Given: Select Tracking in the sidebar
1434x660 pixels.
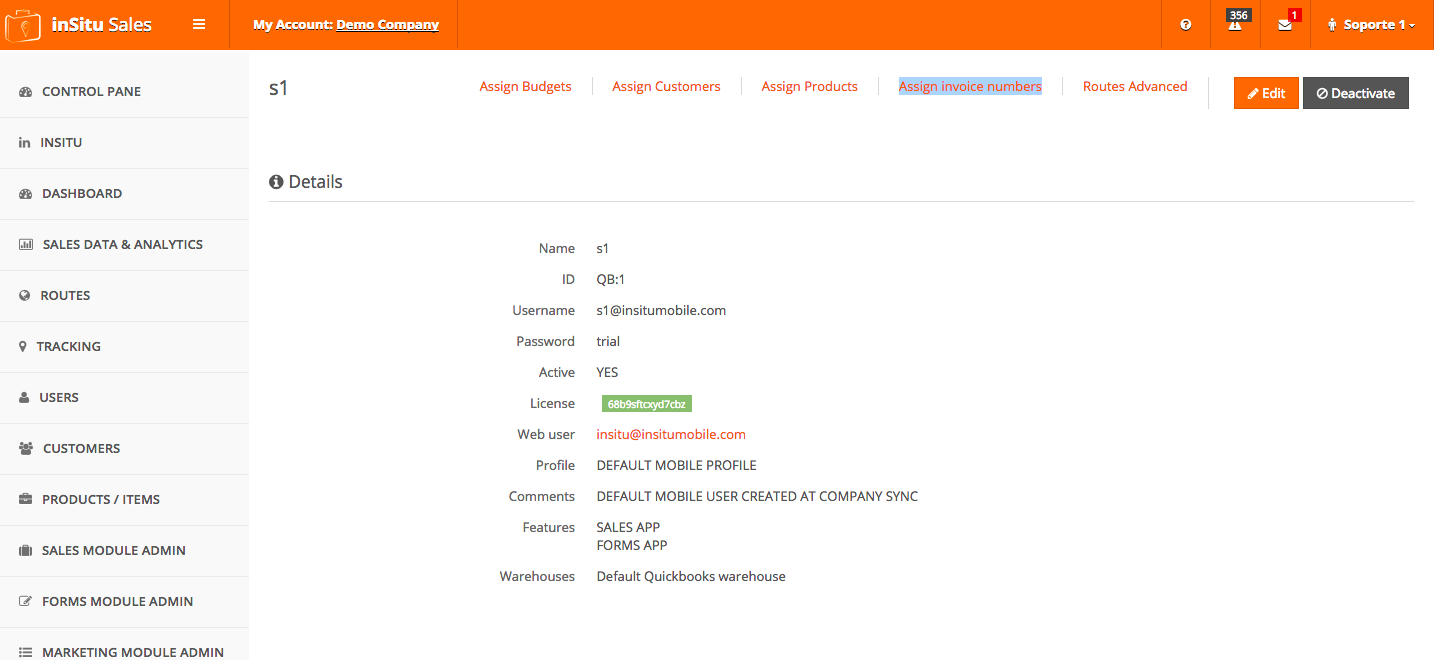Looking at the screenshot, I should pyautogui.click(x=68, y=347).
